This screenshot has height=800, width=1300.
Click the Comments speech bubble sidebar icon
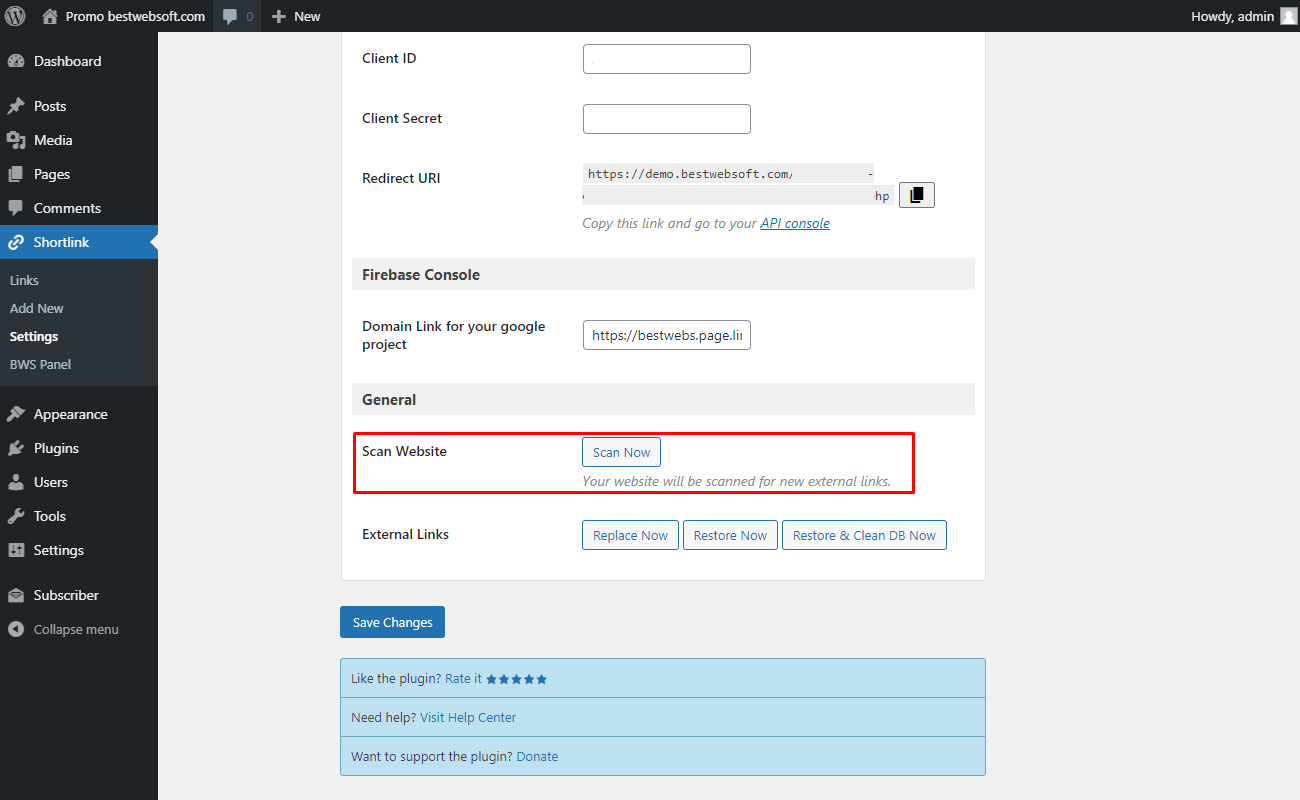pyautogui.click(x=16, y=208)
